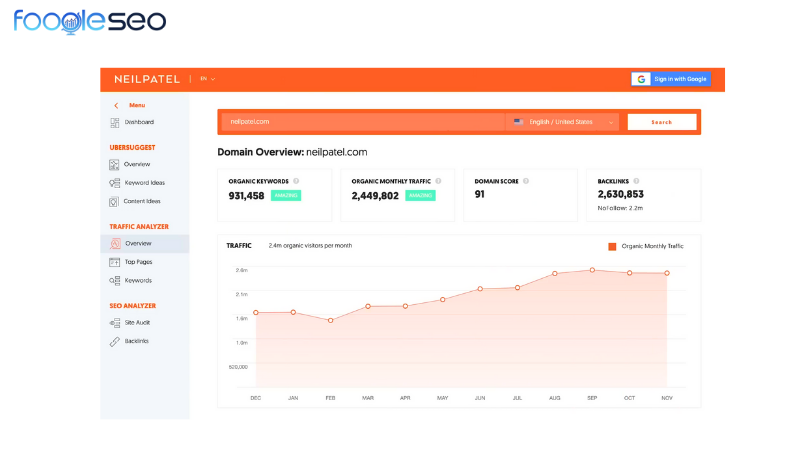Click the neilpatel.com domain search field
The width and height of the screenshot is (800, 450).
(x=360, y=122)
